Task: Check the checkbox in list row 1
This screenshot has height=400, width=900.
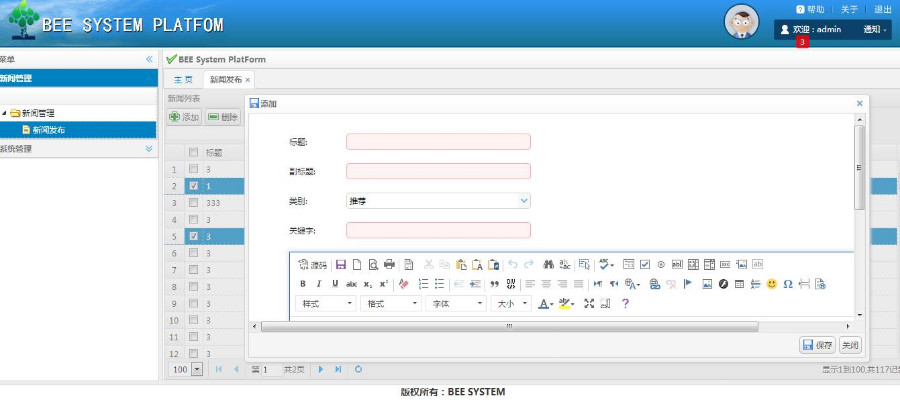Action: [x=193, y=169]
